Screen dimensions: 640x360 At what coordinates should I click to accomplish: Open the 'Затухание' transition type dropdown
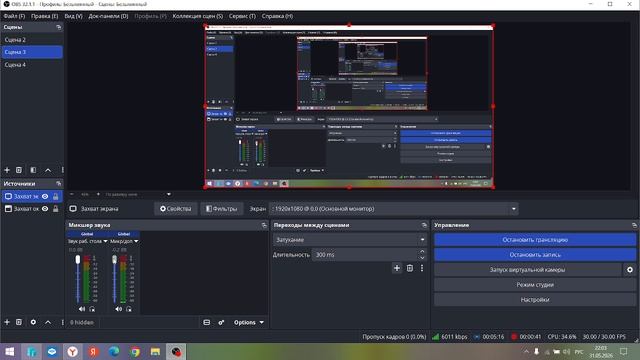[350, 240]
